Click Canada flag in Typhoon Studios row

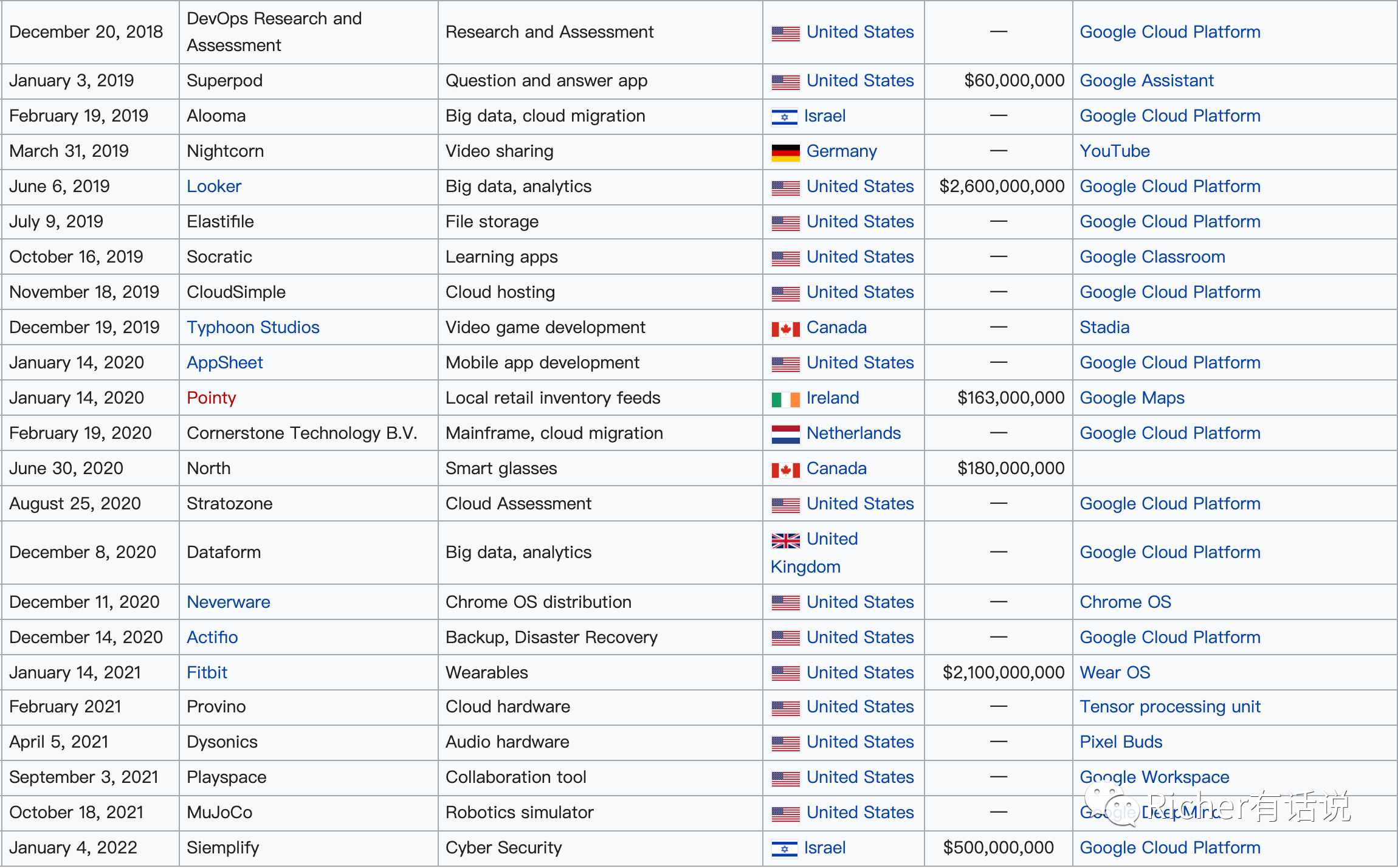click(785, 328)
